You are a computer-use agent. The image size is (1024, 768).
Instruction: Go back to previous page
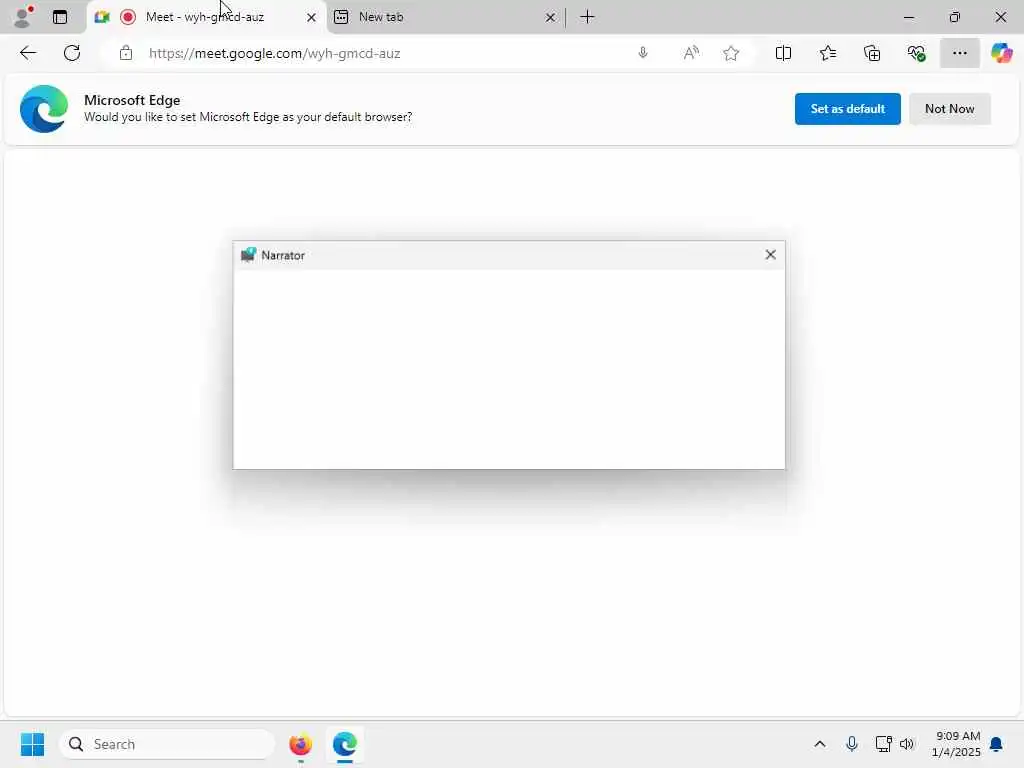pos(28,53)
